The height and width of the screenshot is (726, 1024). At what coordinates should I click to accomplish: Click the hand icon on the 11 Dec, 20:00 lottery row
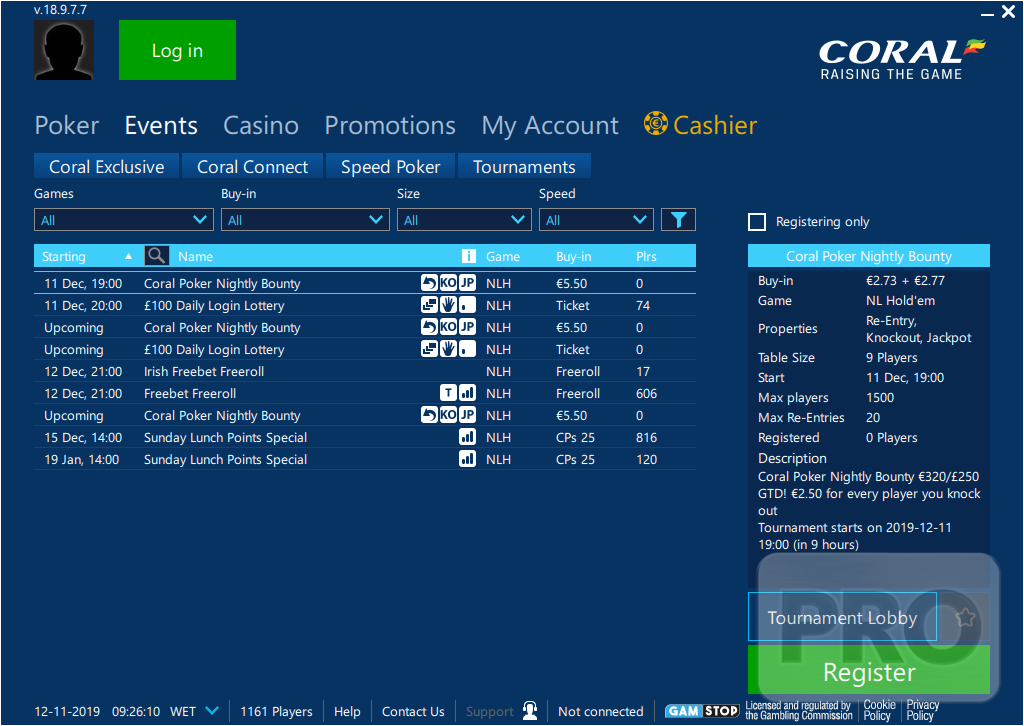tap(448, 305)
